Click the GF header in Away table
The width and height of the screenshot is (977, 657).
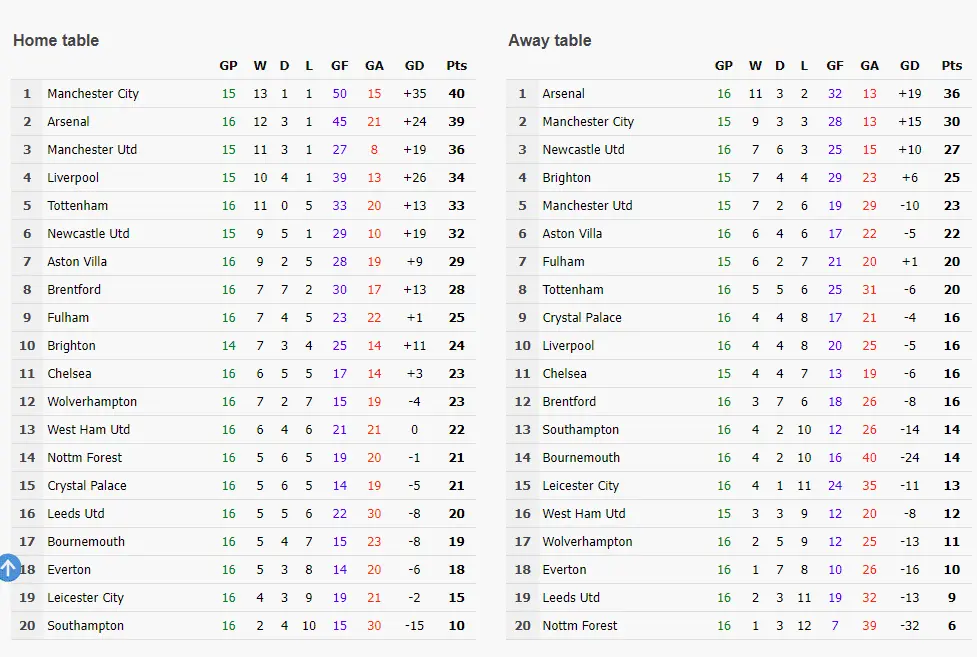click(x=835, y=66)
